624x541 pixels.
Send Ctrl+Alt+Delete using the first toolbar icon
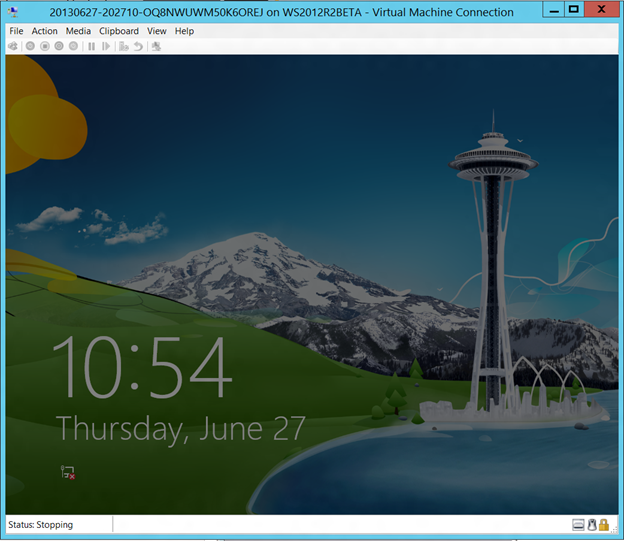click(13, 46)
